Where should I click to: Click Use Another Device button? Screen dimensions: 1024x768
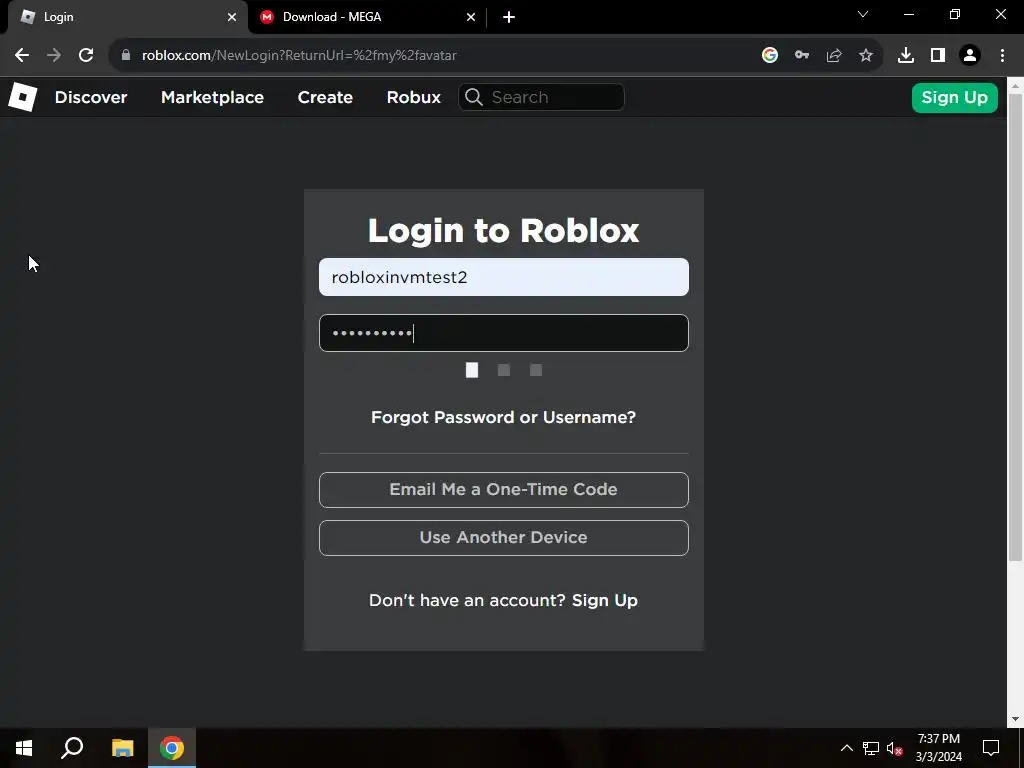pyautogui.click(x=504, y=538)
